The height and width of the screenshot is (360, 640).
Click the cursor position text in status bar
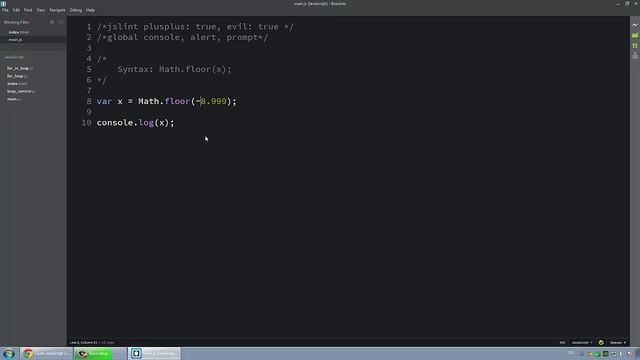(x=83, y=342)
